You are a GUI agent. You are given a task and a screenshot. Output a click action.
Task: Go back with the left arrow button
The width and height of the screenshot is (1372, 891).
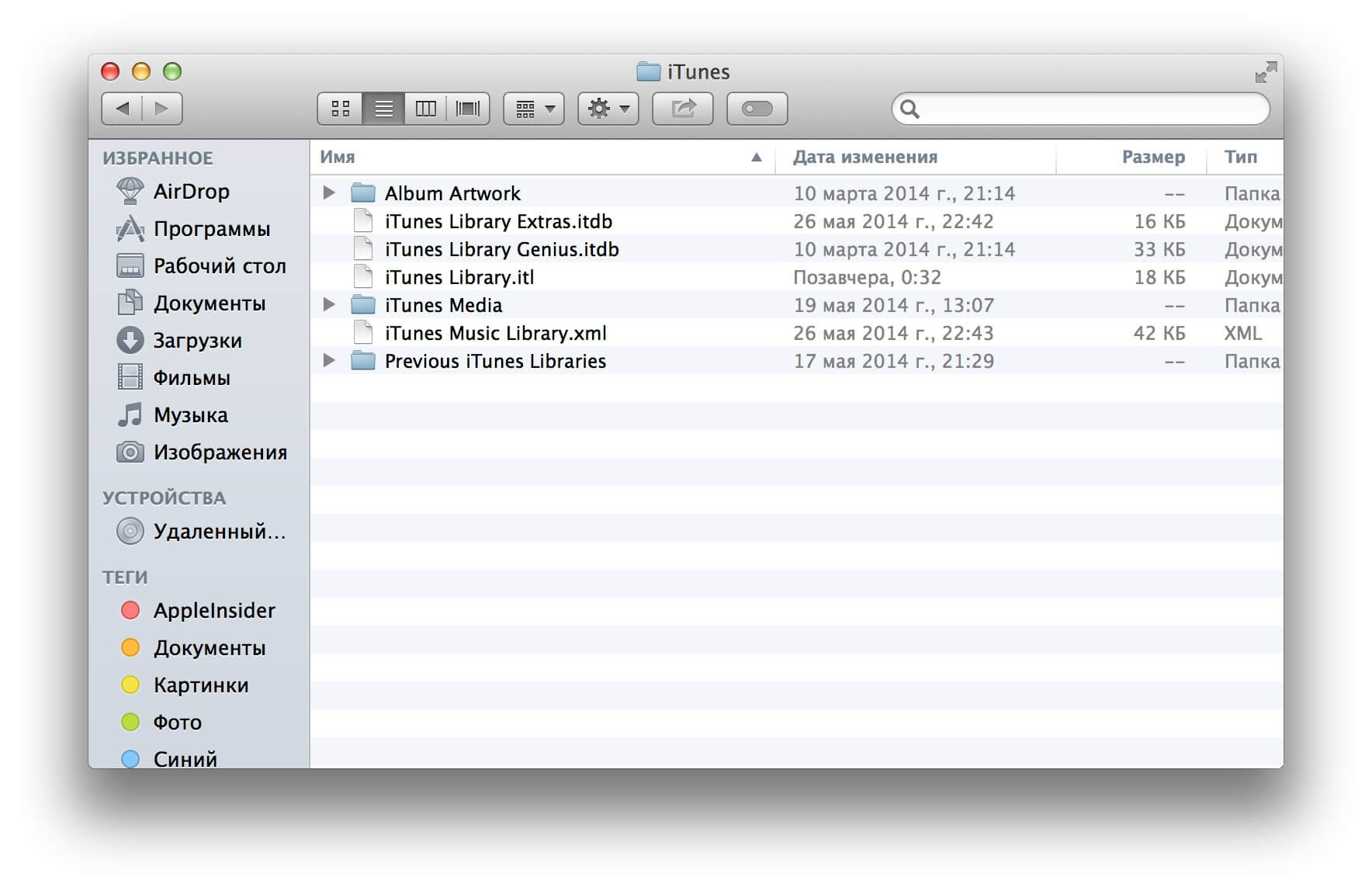click(x=122, y=109)
